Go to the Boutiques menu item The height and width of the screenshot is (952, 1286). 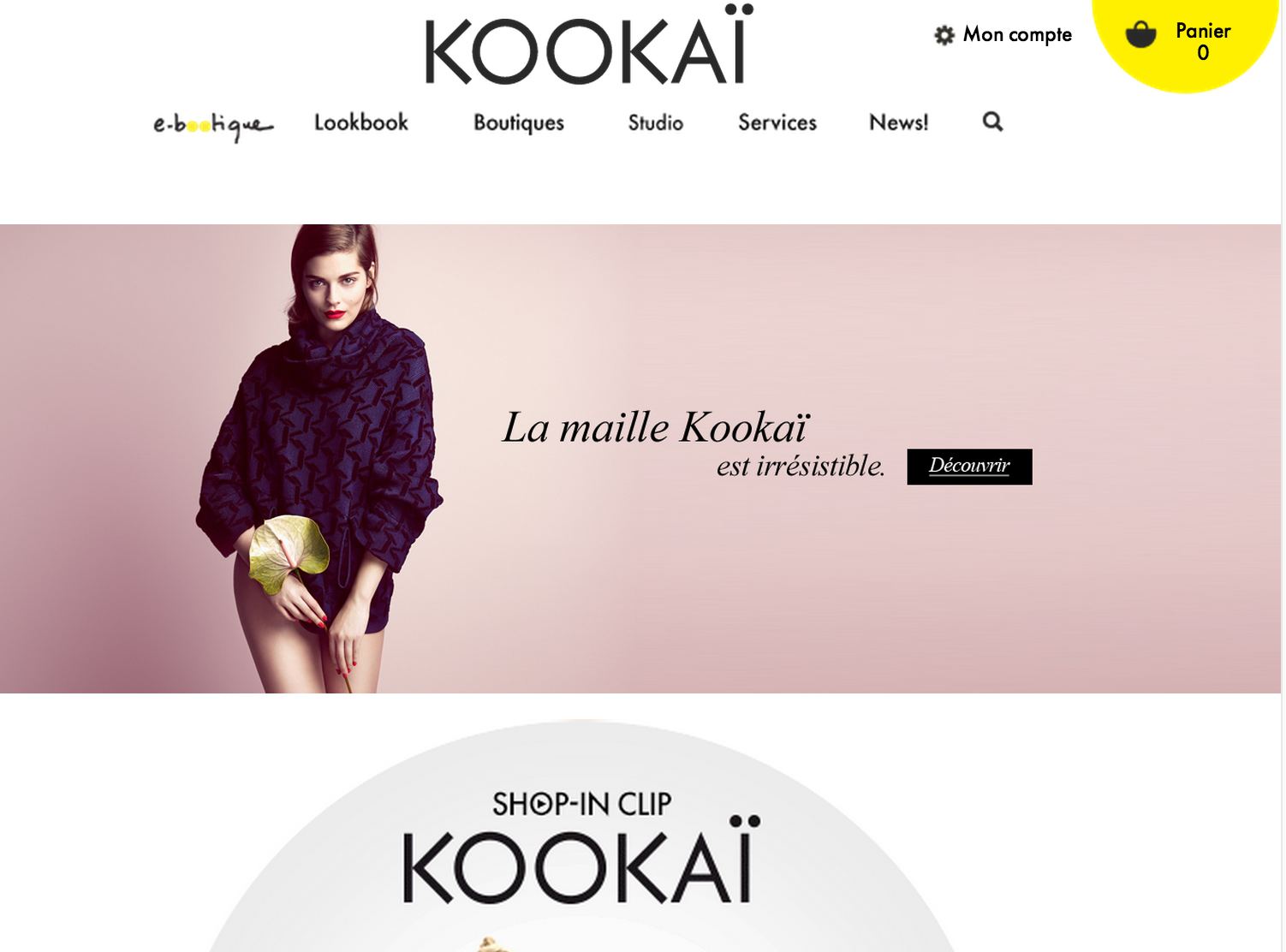519,123
